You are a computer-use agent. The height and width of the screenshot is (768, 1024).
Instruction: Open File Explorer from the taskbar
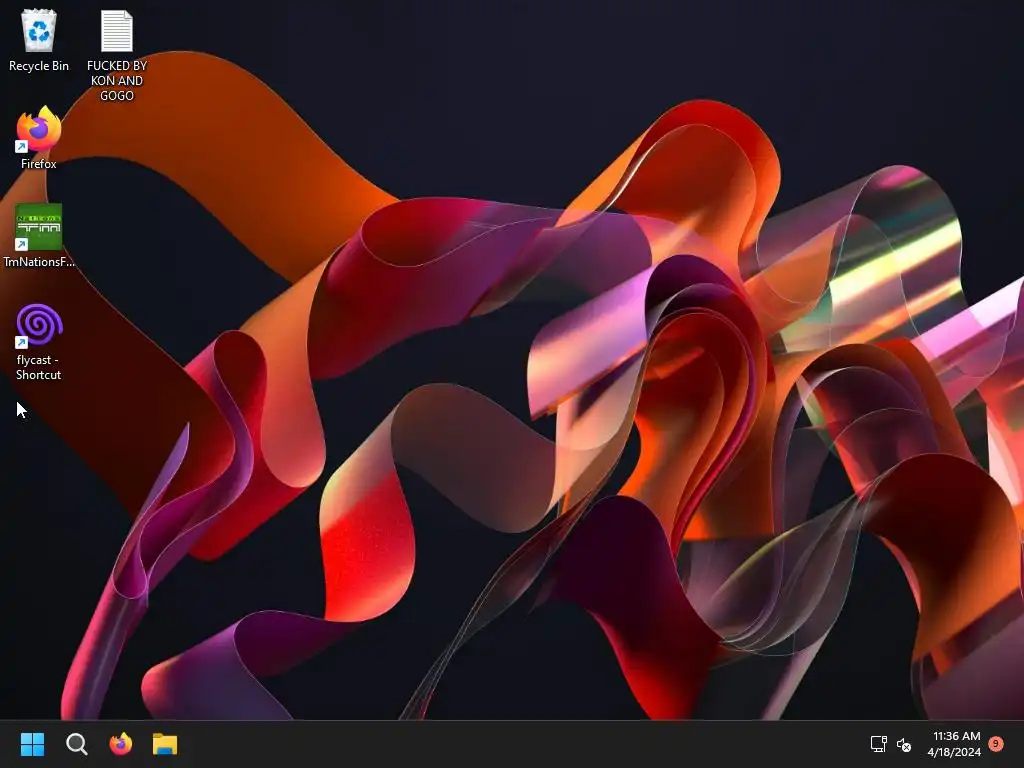tap(165, 744)
